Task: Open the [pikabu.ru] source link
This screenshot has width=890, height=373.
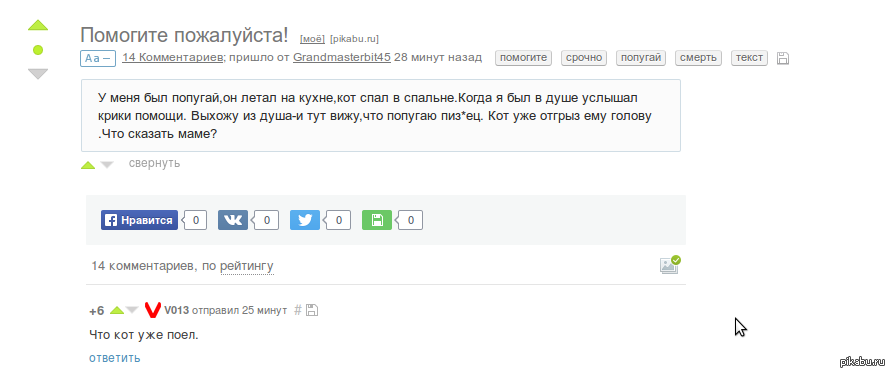Action: (354, 39)
